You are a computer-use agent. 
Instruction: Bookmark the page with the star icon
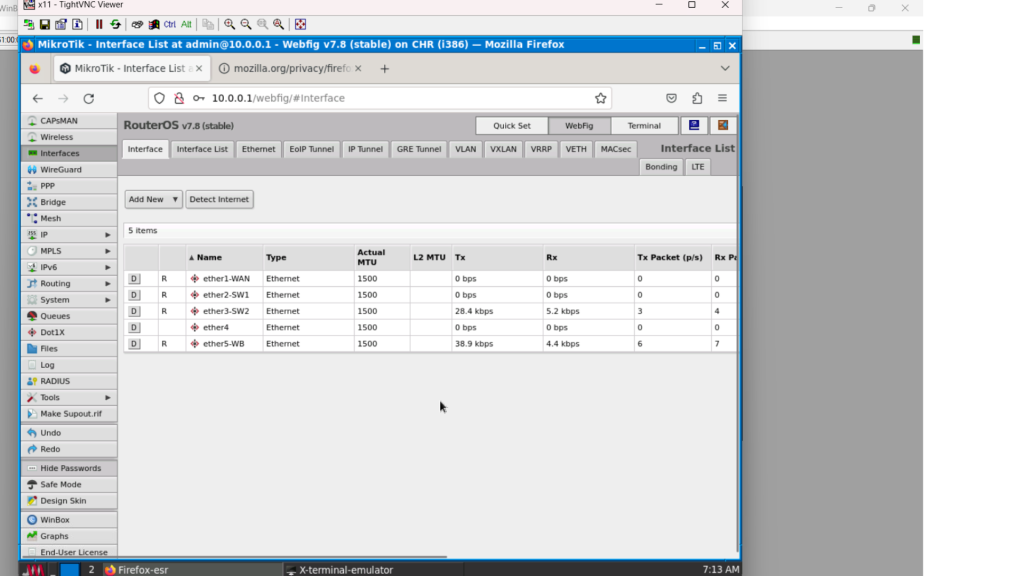point(600,98)
